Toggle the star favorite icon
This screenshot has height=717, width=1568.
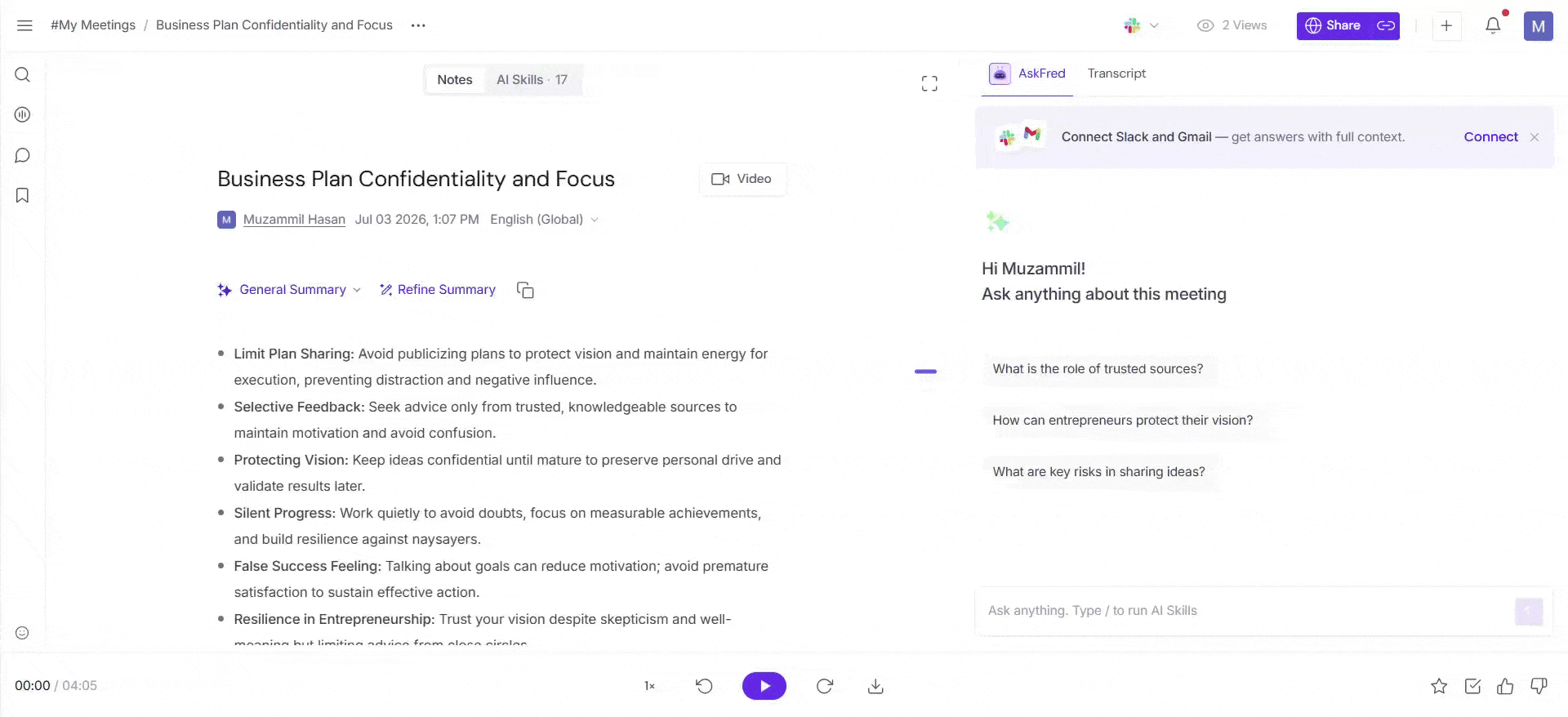[x=1439, y=686]
